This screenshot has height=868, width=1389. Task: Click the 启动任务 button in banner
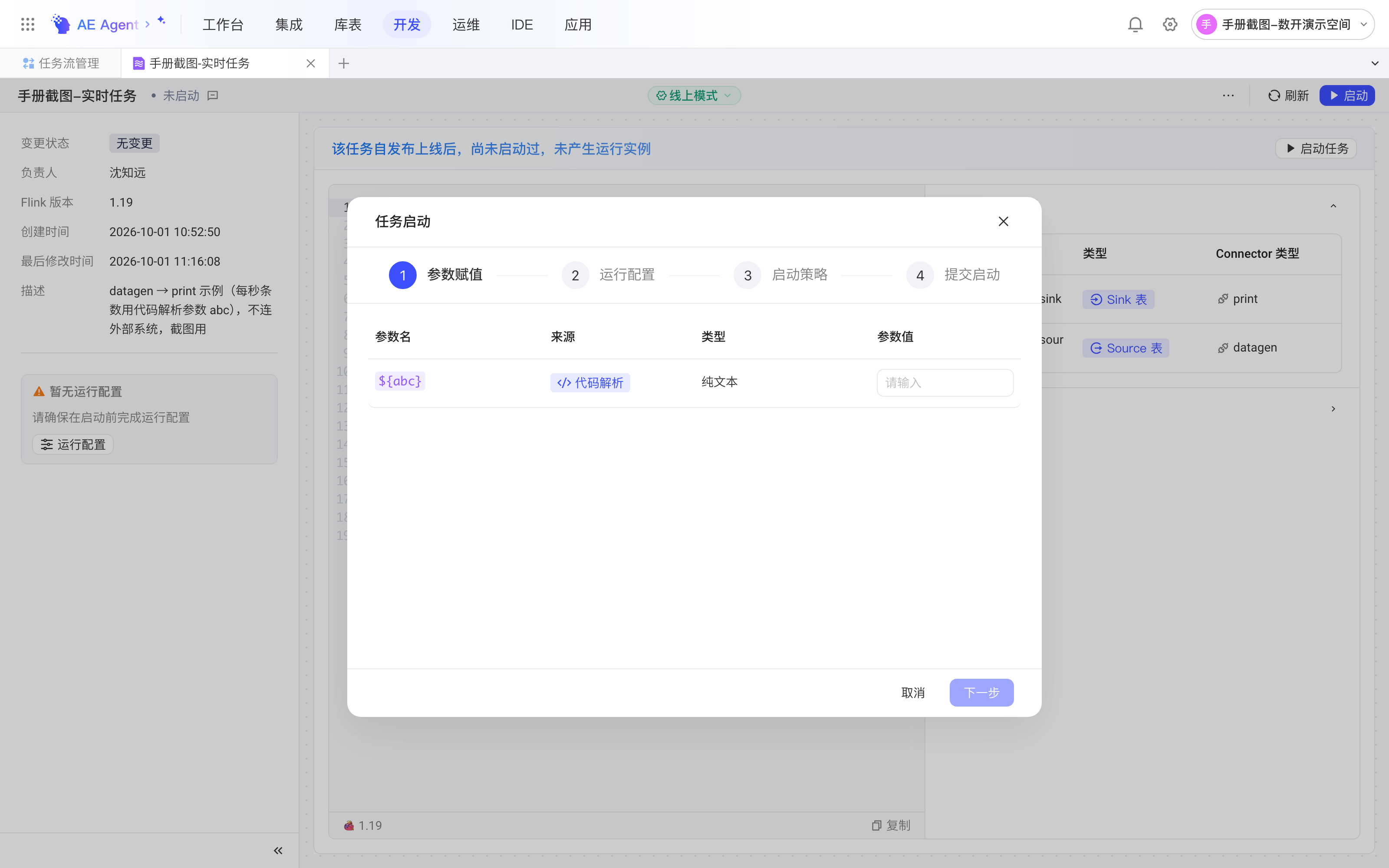click(x=1316, y=148)
